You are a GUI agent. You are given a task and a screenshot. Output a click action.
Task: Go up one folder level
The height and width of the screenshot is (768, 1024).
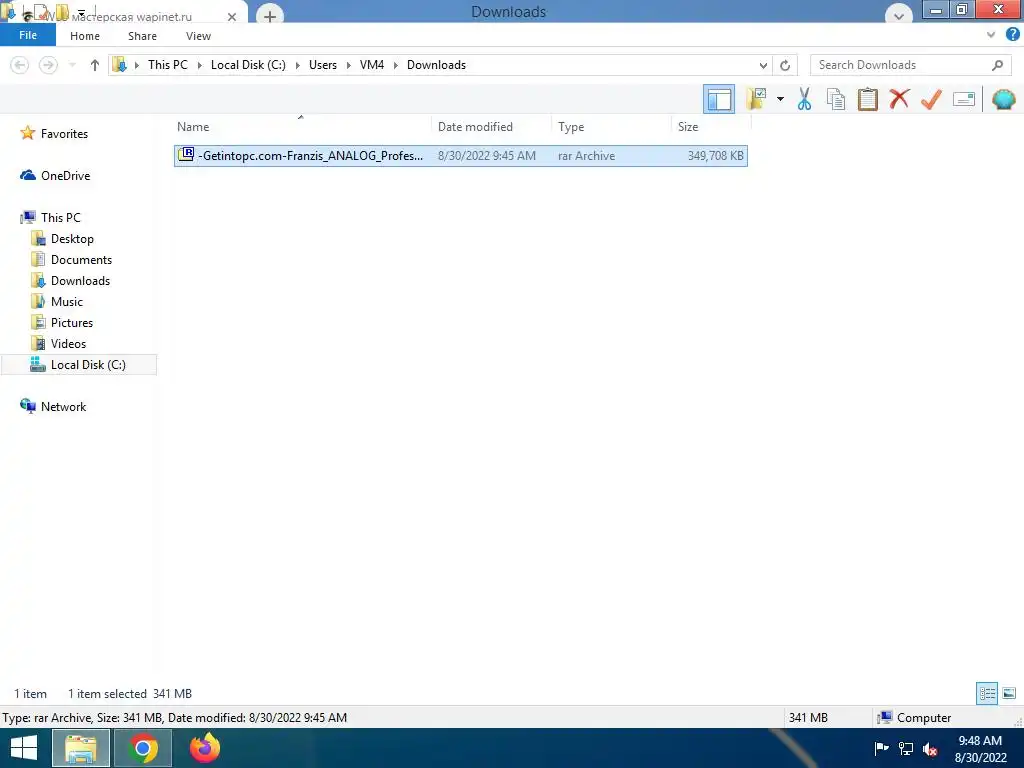(95, 65)
